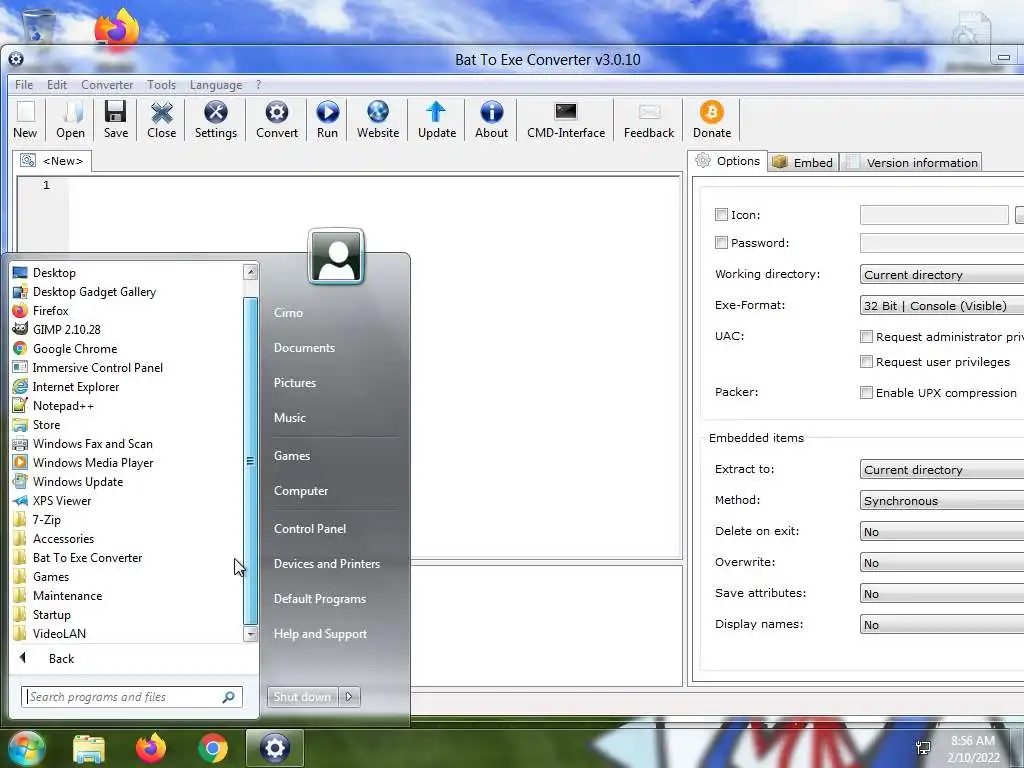Click the user account picture
Screen dimensions: 1024x768
(336, 257)
